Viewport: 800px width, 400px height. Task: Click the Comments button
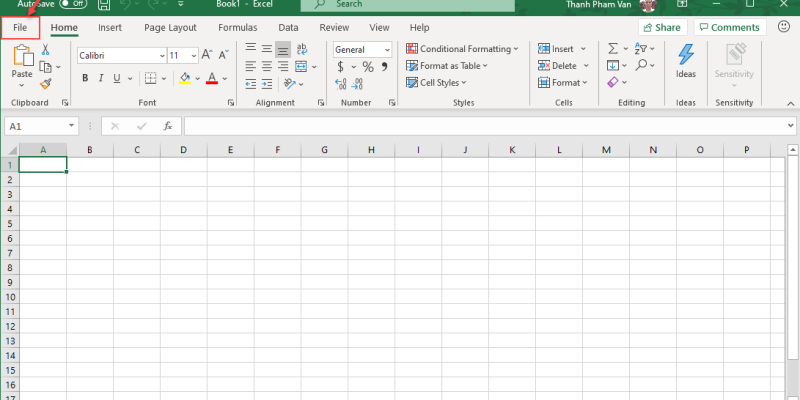point(730,28)
